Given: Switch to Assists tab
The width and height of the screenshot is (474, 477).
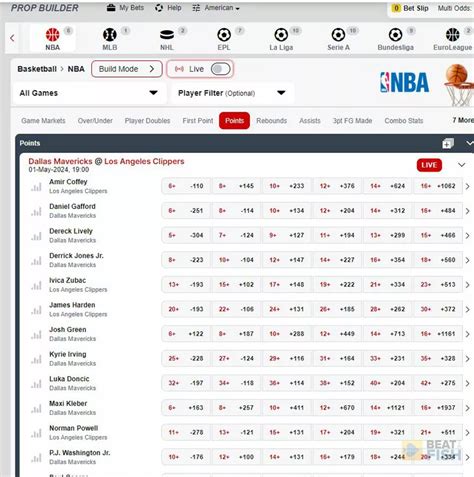Looking at the screenshot, I should coord(310,121).
